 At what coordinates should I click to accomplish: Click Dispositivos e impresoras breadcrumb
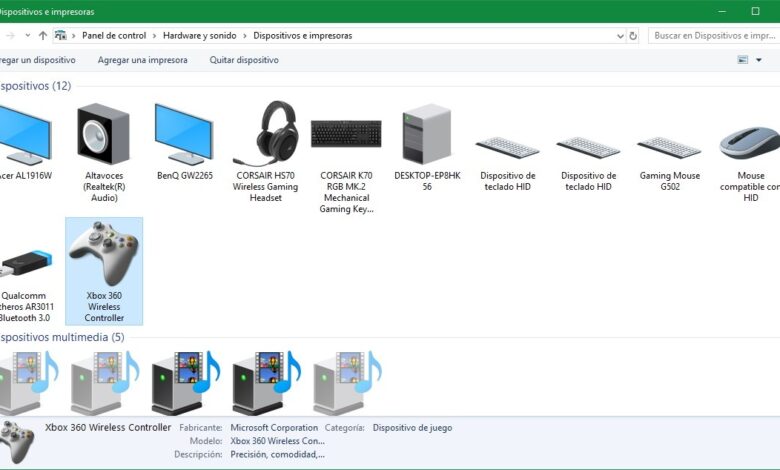(x=302, y=36)
